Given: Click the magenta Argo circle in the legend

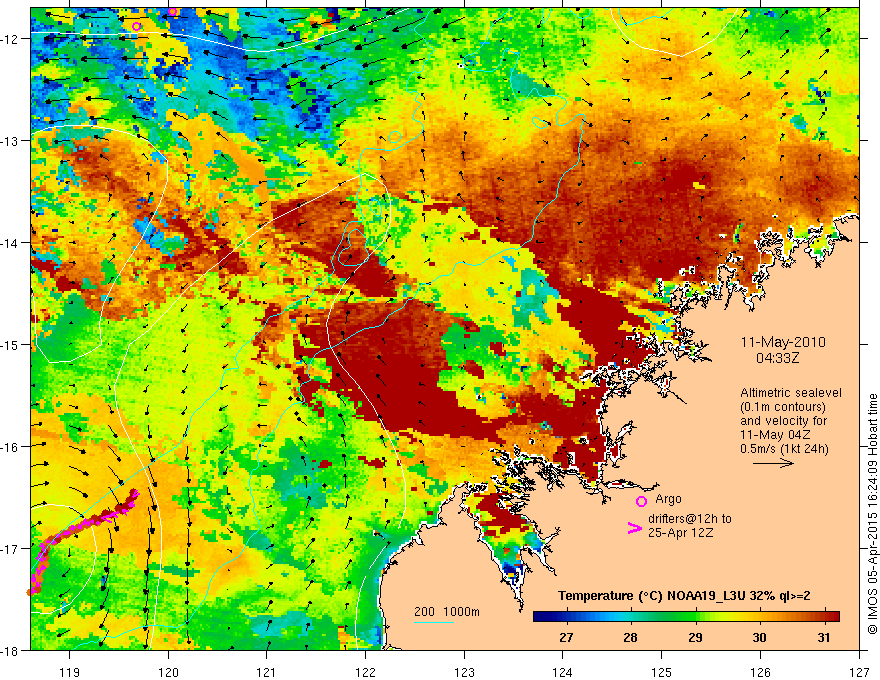Looking at the screenshot, I should pyautogui.click(x=641, y=501).
